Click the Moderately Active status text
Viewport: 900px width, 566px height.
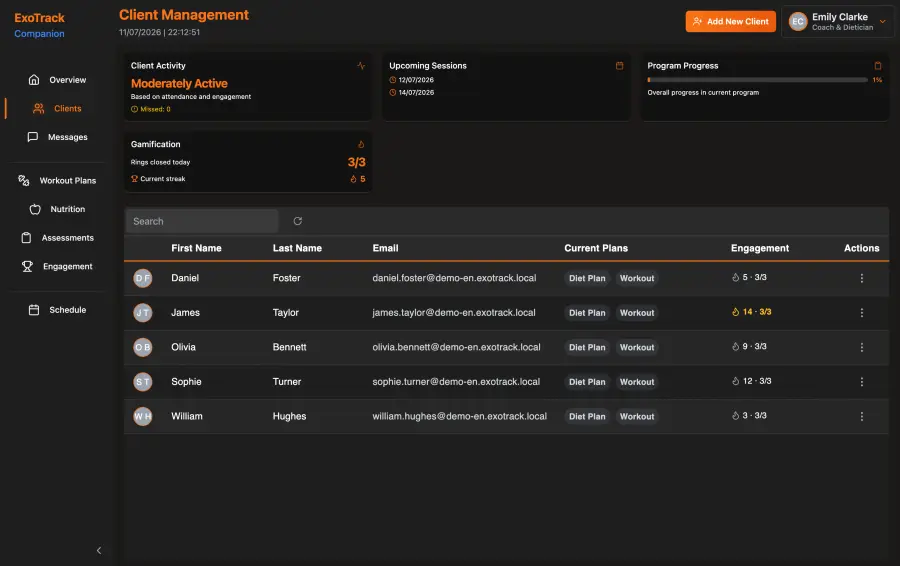[179, 83]
